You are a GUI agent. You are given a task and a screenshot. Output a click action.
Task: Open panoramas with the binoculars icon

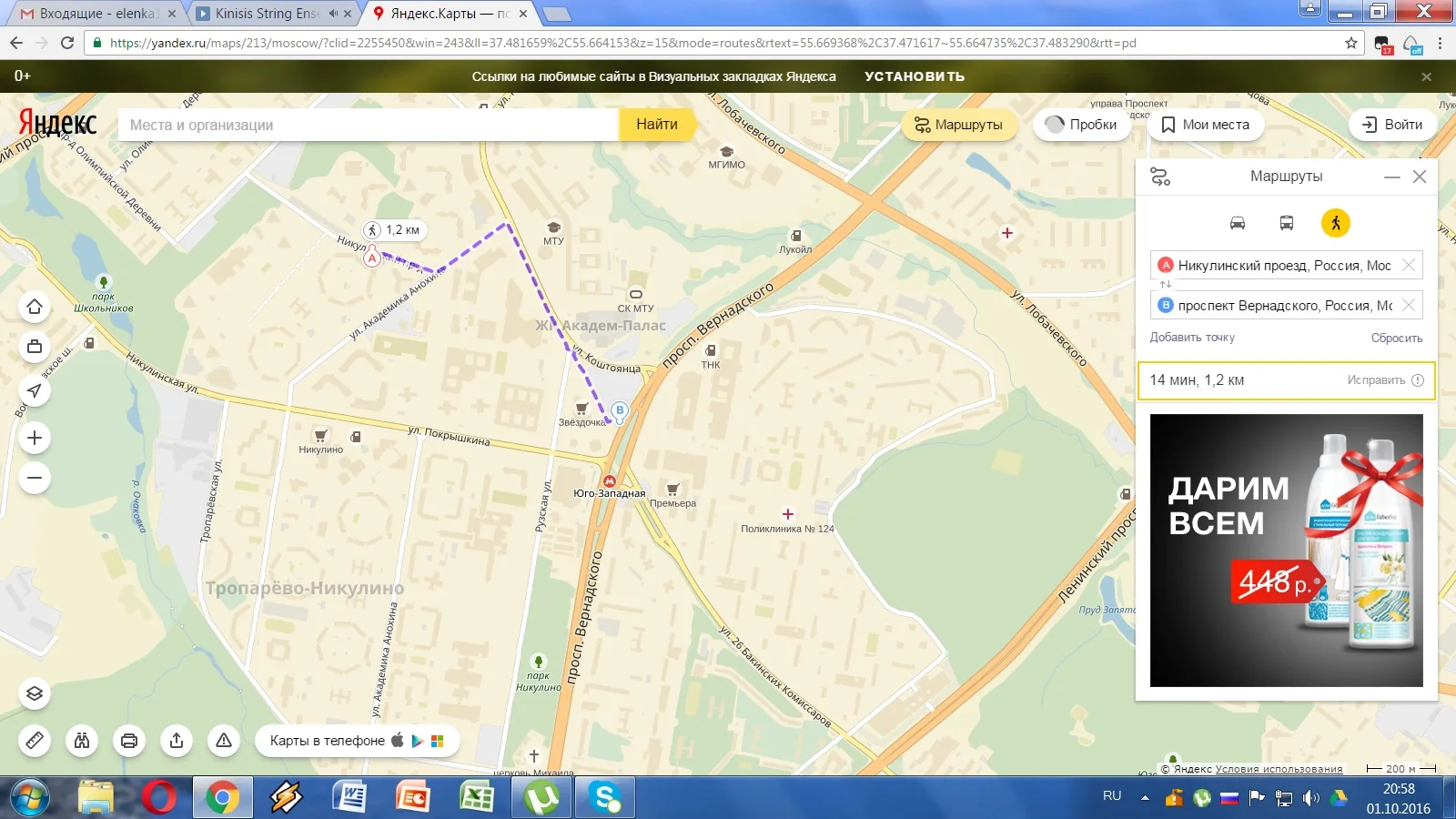tap(82, 741)
